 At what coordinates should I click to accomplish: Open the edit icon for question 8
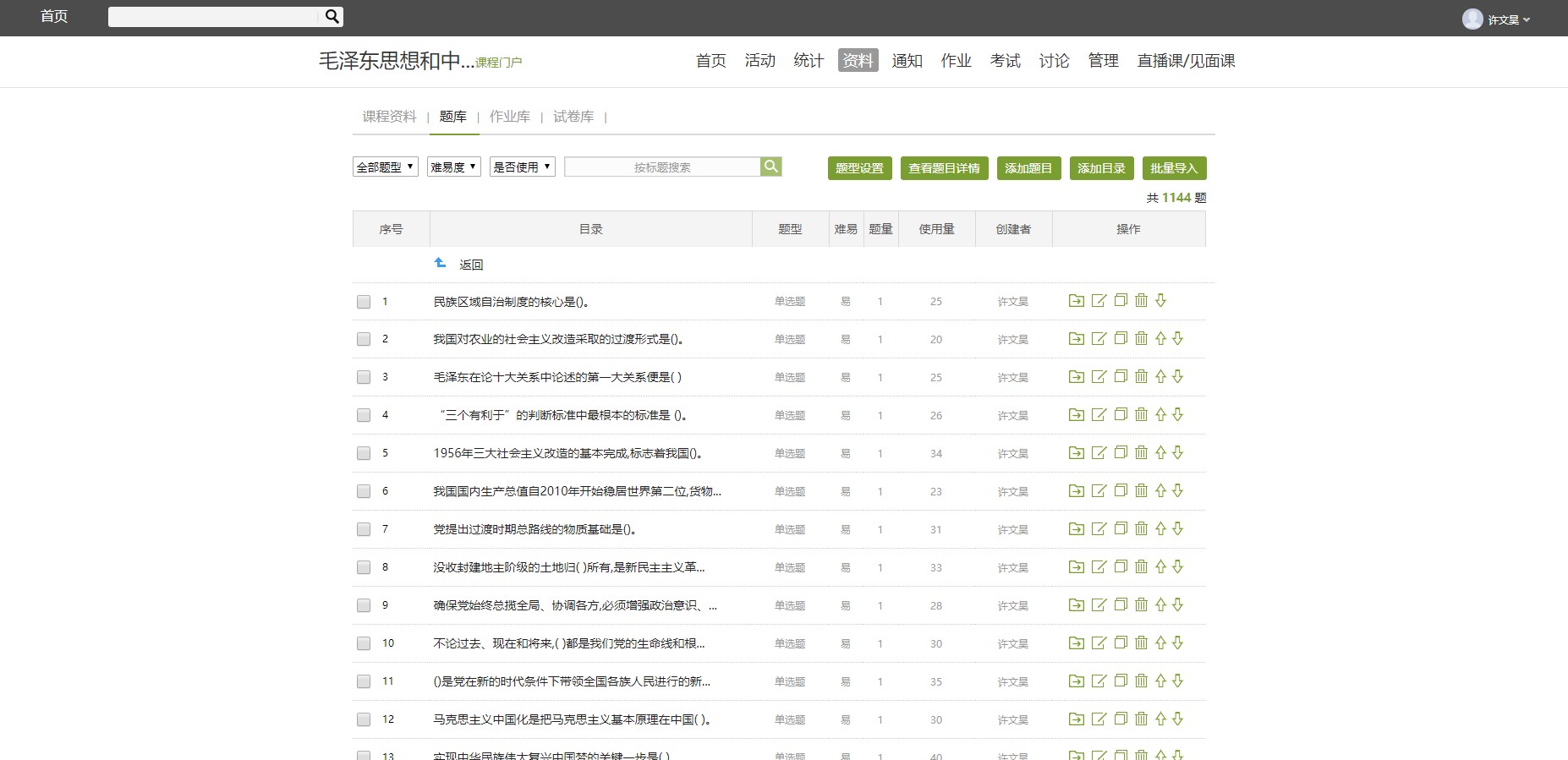[1099, 566]
